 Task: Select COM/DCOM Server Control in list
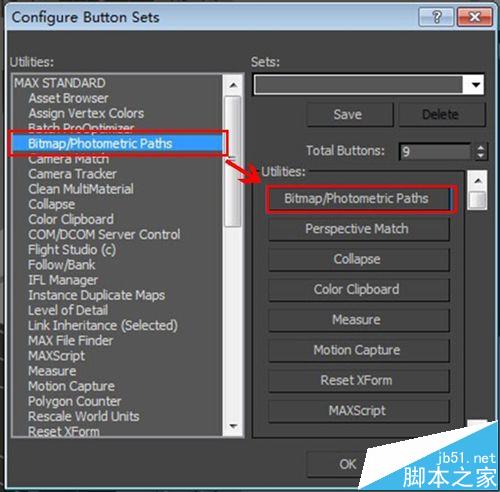104,235
